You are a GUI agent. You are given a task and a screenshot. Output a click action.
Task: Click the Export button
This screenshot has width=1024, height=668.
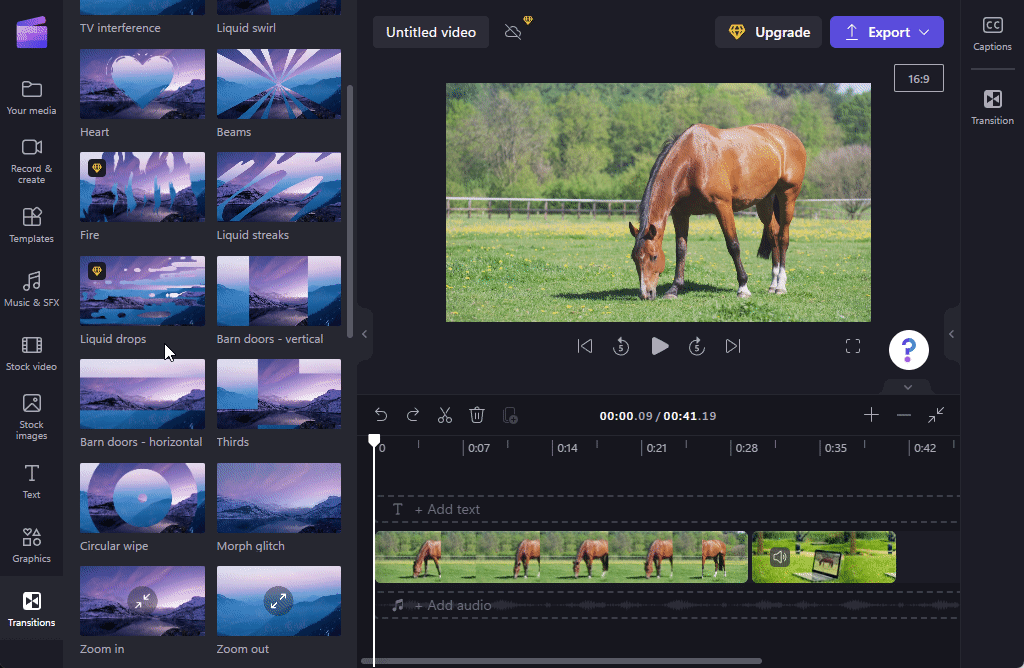coord(887,31)
